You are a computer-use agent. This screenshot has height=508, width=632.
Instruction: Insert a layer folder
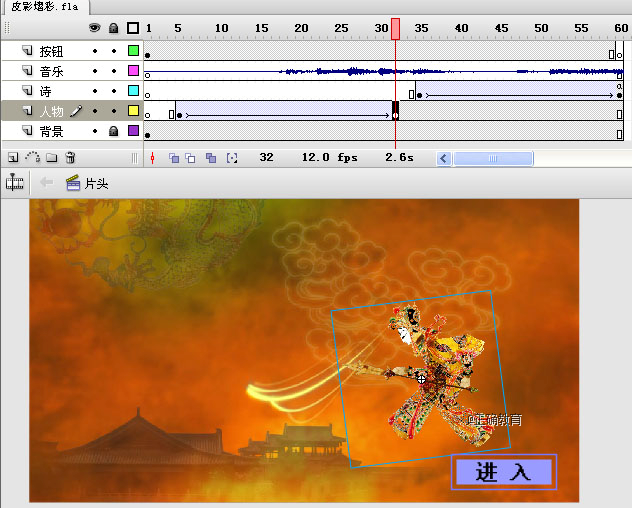(x=52, y=158)
